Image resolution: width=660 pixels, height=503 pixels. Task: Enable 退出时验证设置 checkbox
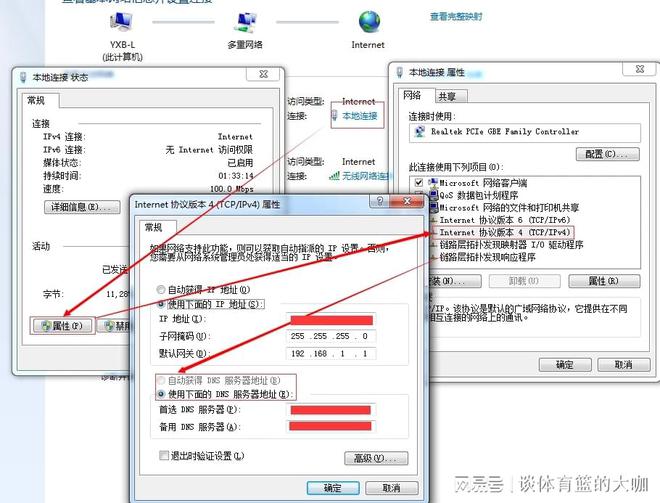click(x=164, y=456)
